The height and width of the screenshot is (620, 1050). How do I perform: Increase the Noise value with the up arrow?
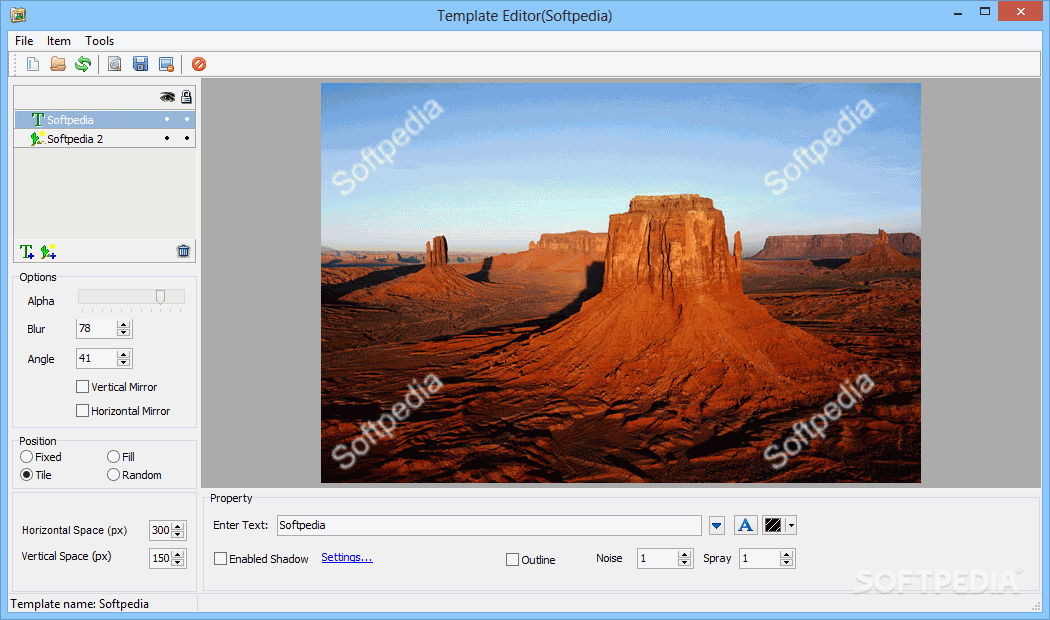(684, 554)
